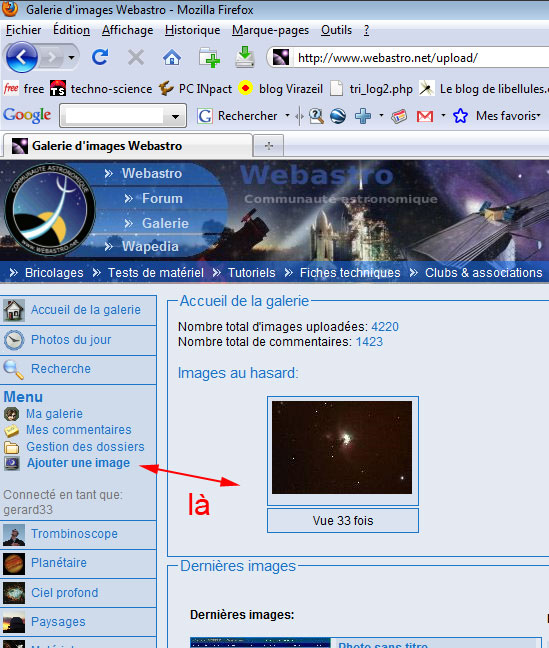Click the stop loading X icon

136,57
